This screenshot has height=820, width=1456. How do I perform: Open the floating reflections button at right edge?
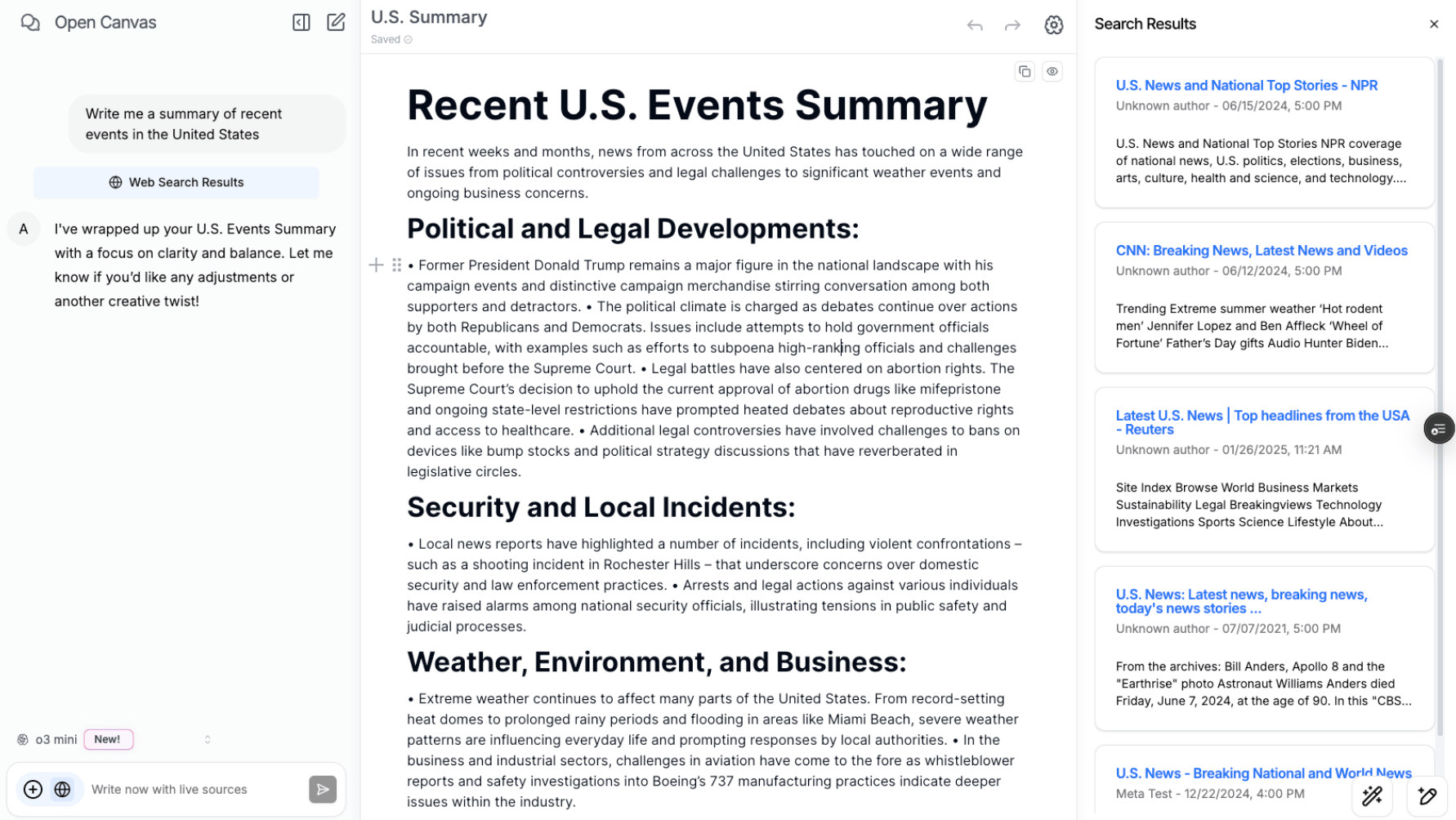point(1439,429)
